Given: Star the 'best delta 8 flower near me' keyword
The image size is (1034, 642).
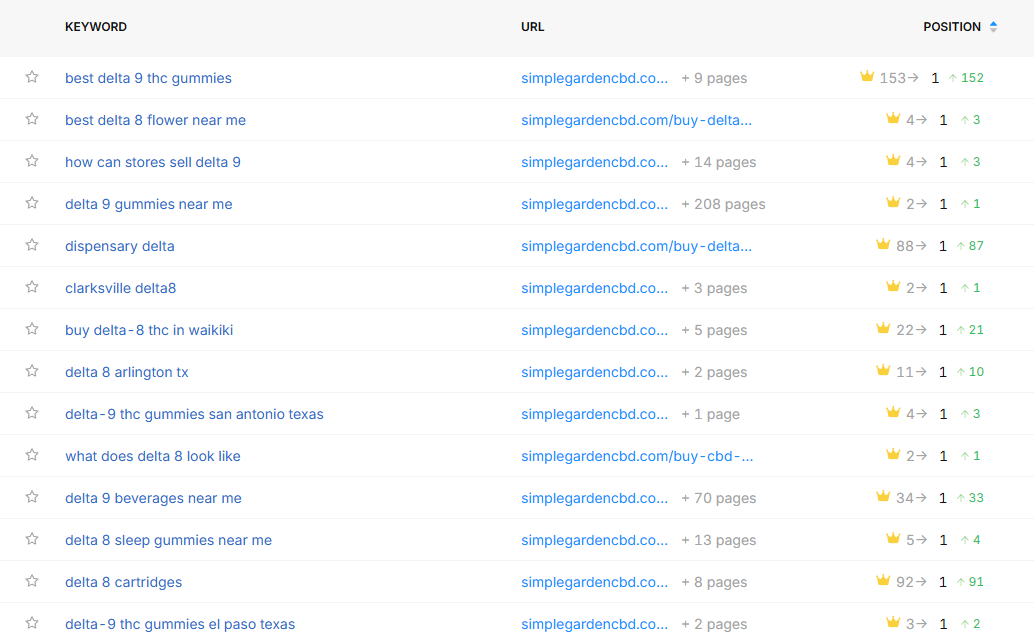Looking at the screenshot, I should pyautogui.click(x=32, y=119).
